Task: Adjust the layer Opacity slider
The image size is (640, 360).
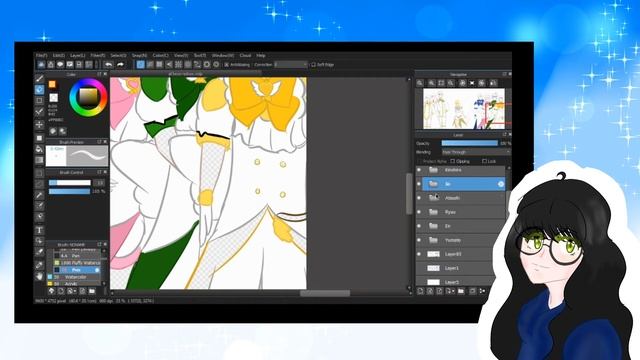Action: (x=470, y=143)
